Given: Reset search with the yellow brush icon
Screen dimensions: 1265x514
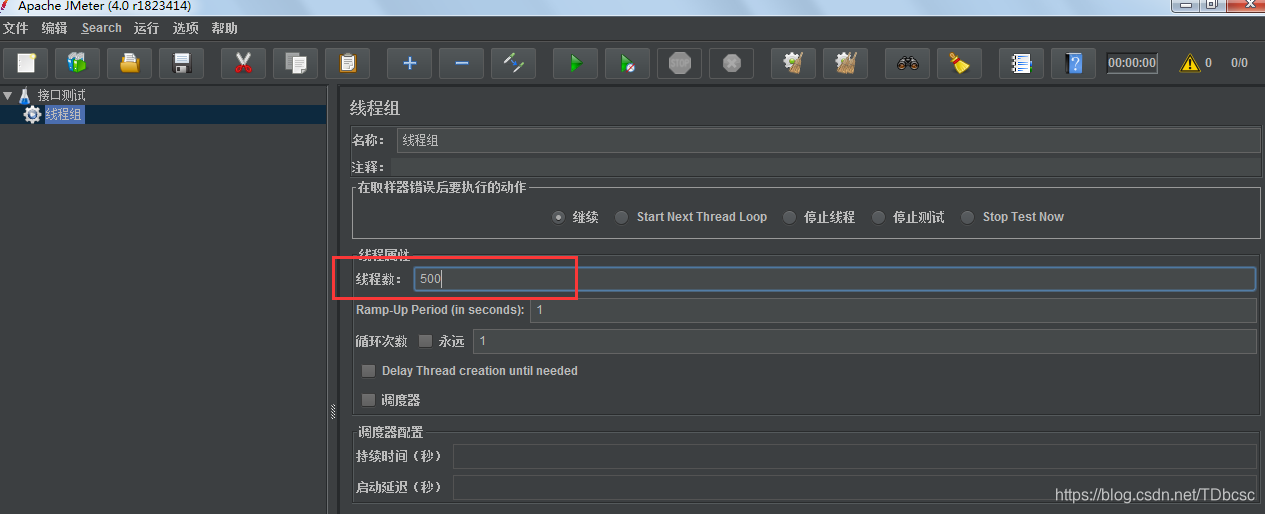Looking at the screenshot, I should pos(960,63).
